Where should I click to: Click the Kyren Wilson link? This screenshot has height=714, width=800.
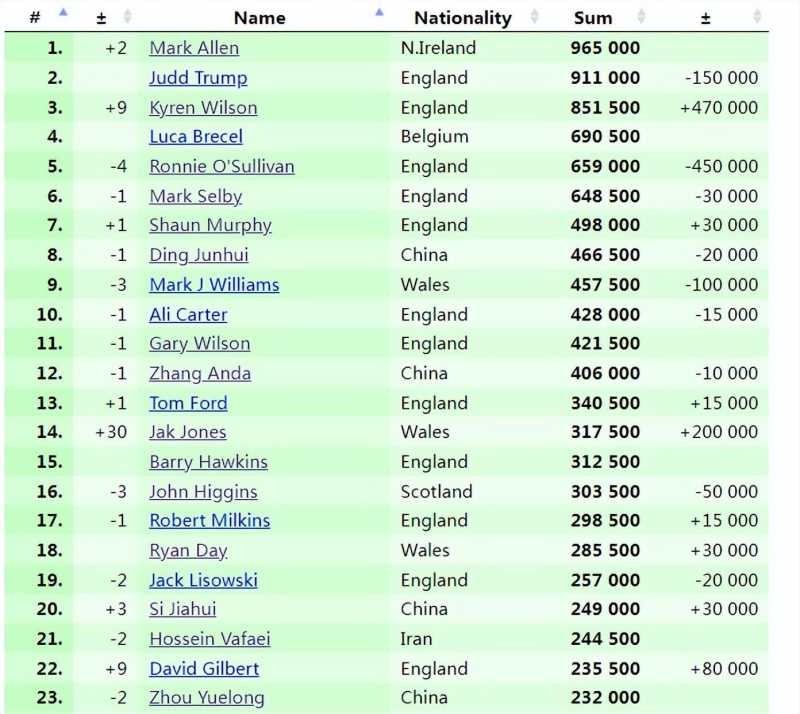[203, 108]
